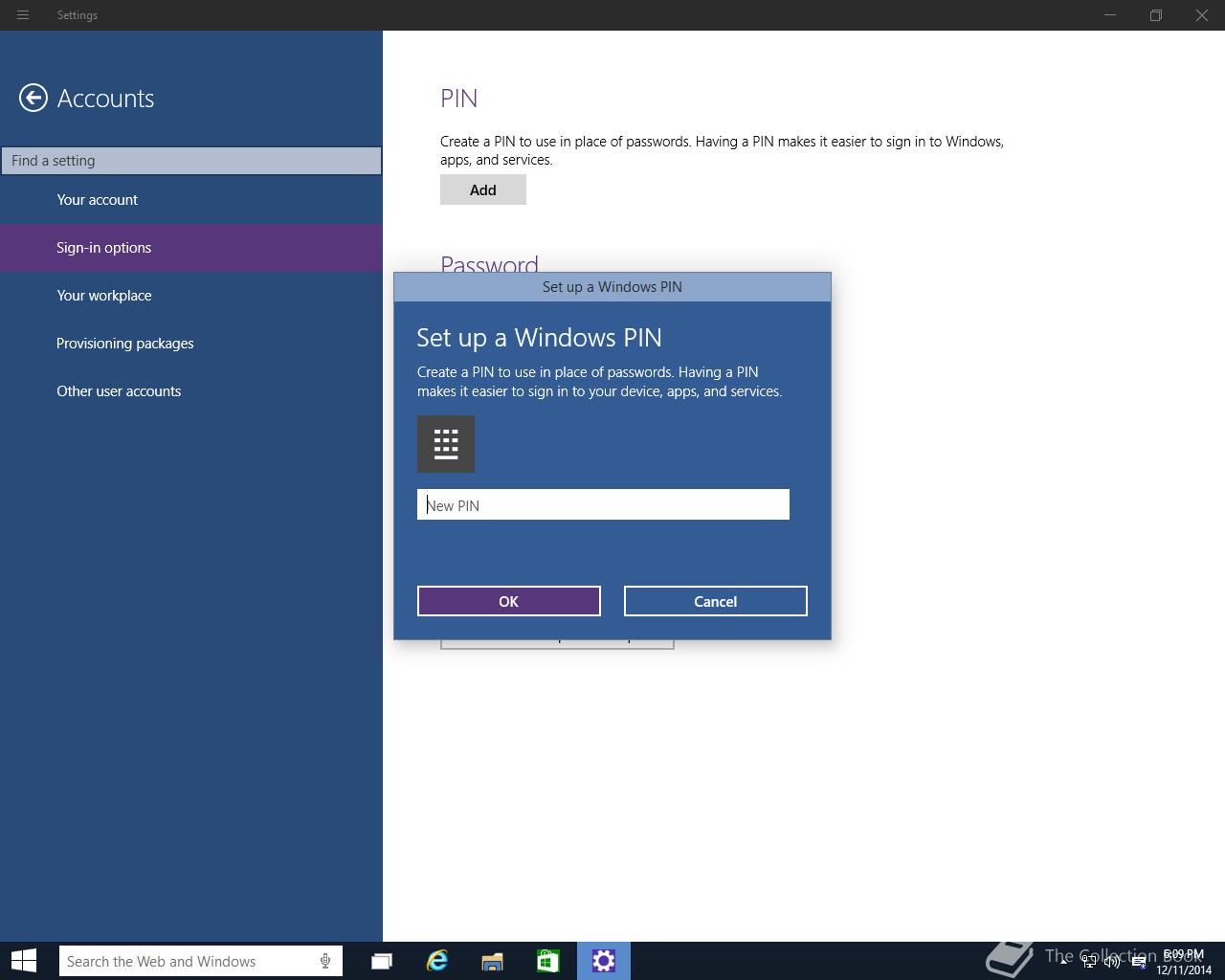
Task: Go back using the Accounts back arrow
Action: [x=33, y=98]
